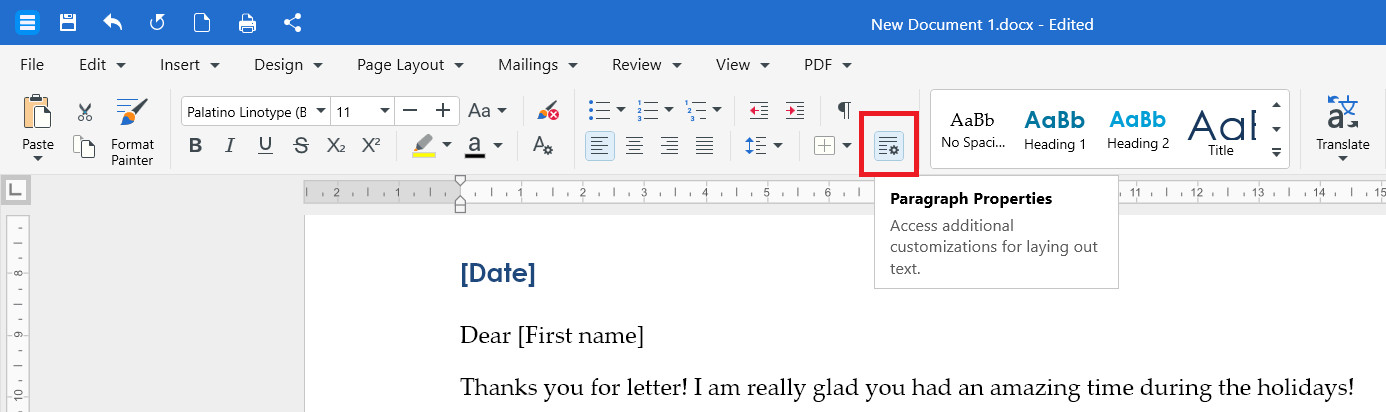Viewport: 1386px width, 412px height.
Task: Click the ruler tab selector
Action: click(17, 189)
